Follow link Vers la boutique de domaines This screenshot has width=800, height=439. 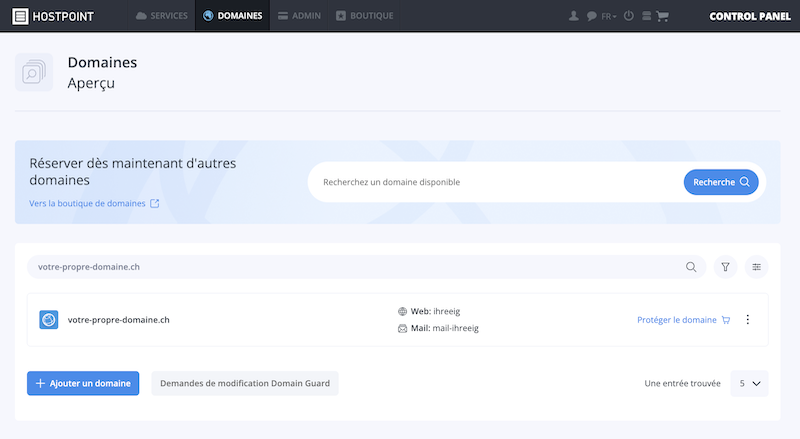[87, 203]
